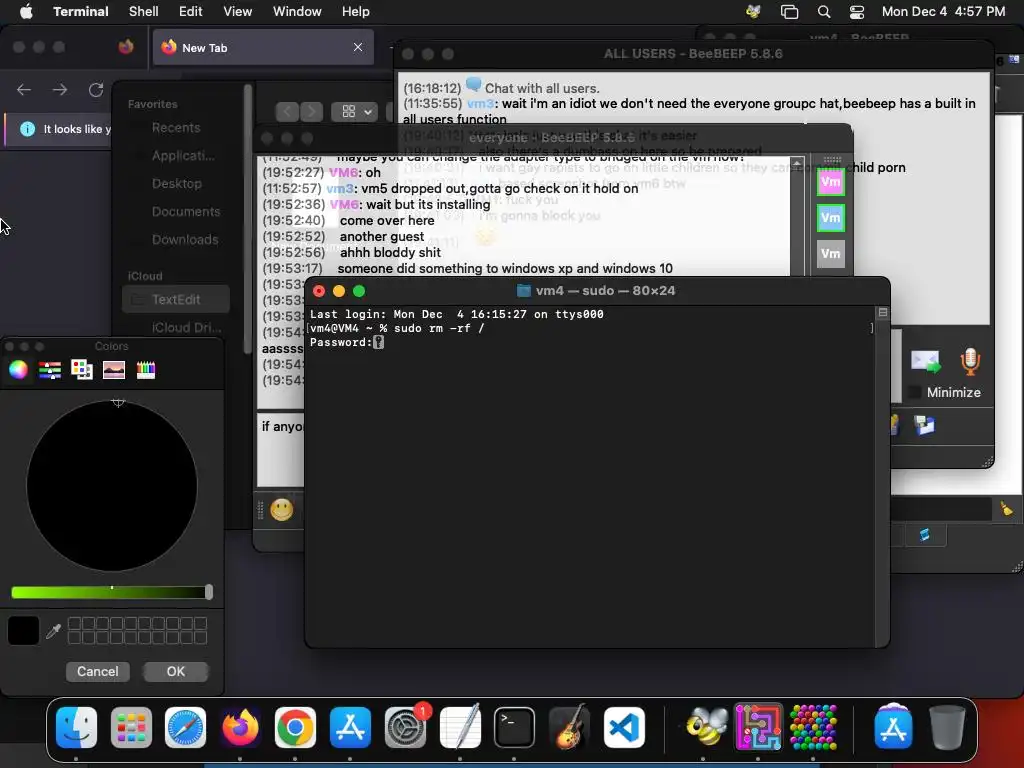Reload the Firefox page
The image size is (1024, 768).
[96, 89]
